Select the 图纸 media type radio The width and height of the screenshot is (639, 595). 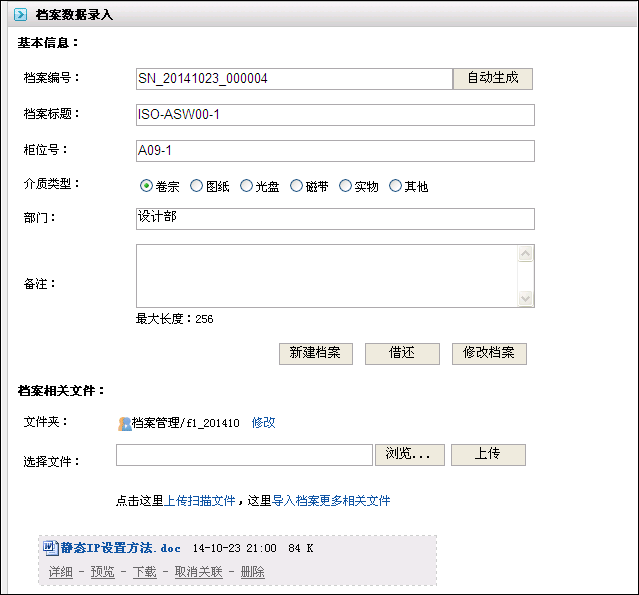click(x=196, y=186)
